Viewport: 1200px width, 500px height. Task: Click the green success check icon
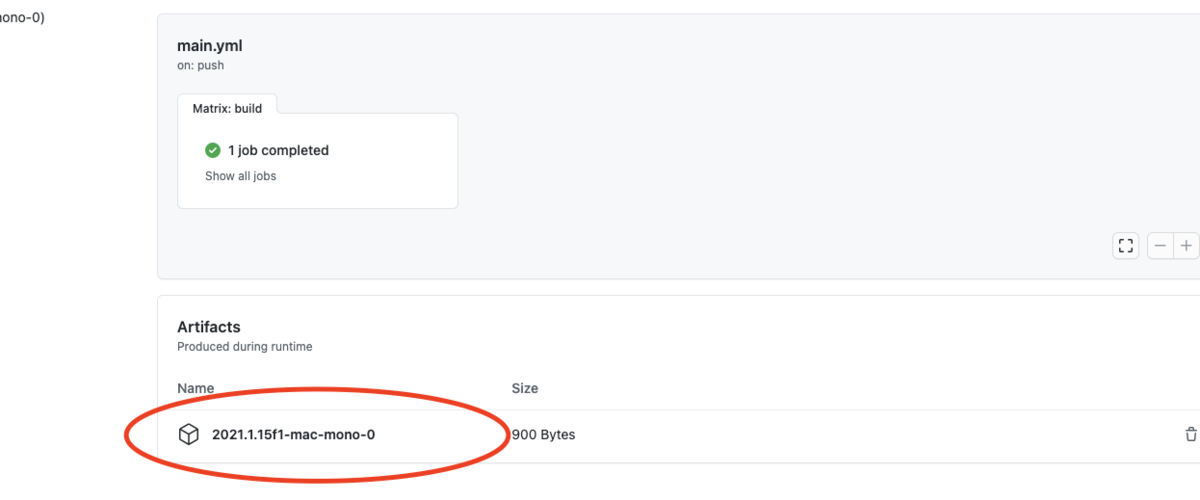click(212, 150)
